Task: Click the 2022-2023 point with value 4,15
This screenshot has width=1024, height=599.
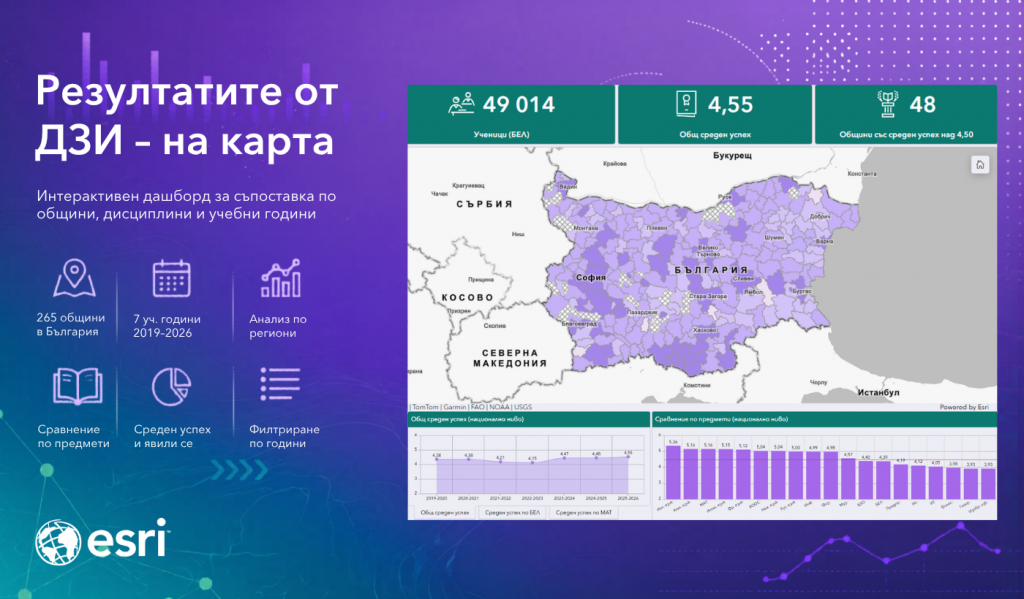Action: 532,462
